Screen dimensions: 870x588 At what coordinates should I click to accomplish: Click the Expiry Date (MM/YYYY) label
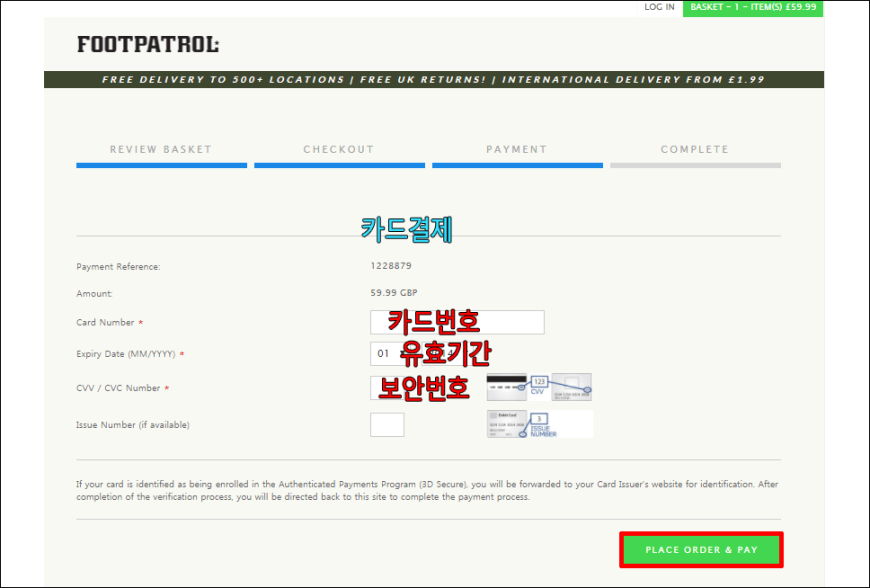coord(126,354)
